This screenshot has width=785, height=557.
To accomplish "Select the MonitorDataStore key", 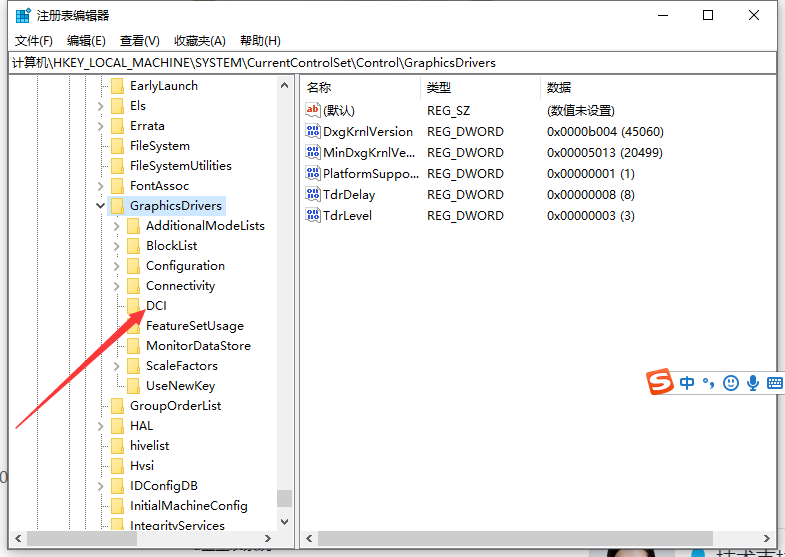I will coord(198,346).
